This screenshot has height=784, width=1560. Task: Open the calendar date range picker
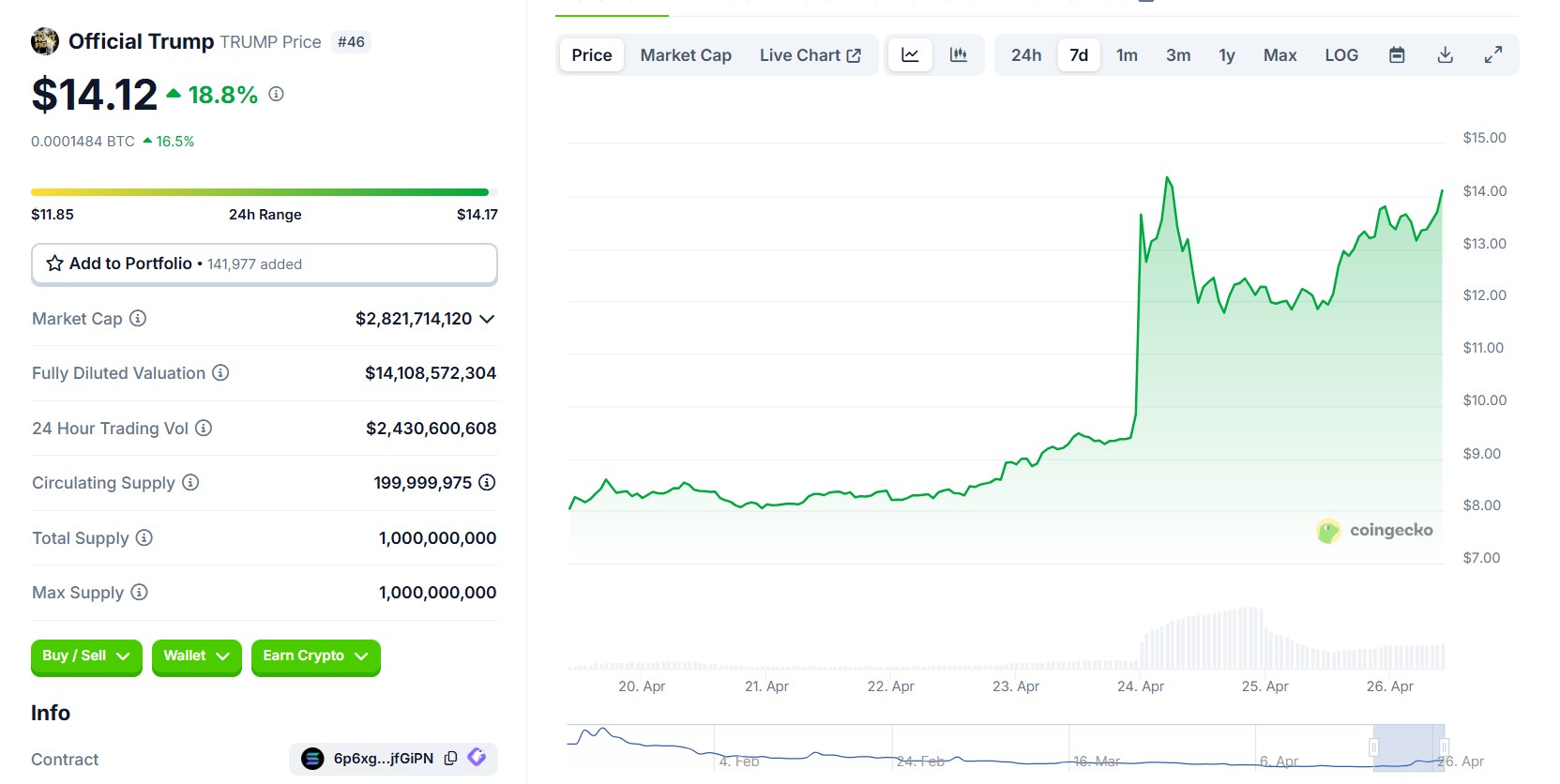click(1397, 55)
